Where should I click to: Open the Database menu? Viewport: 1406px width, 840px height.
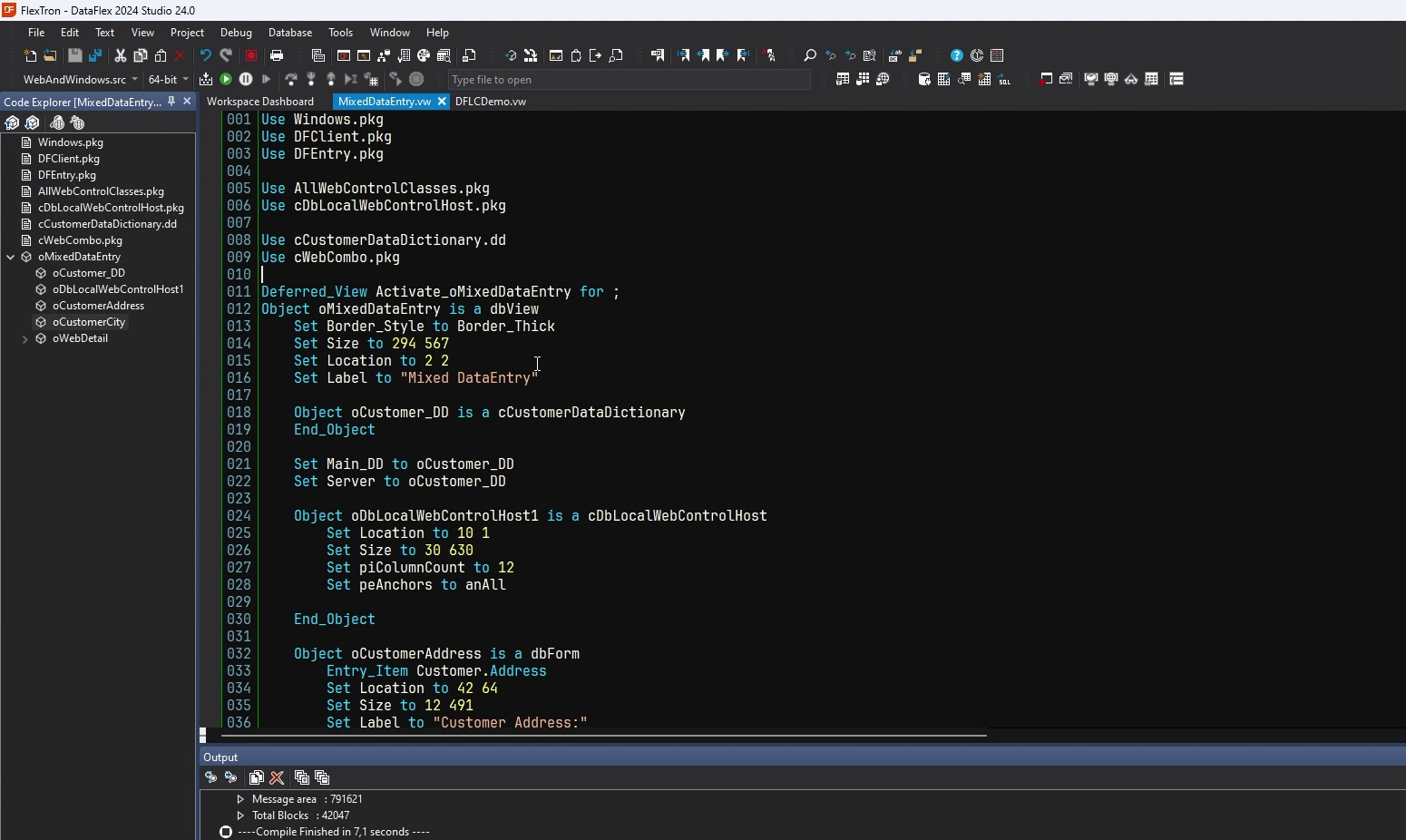pyautogui.click(x=290, y=33)
